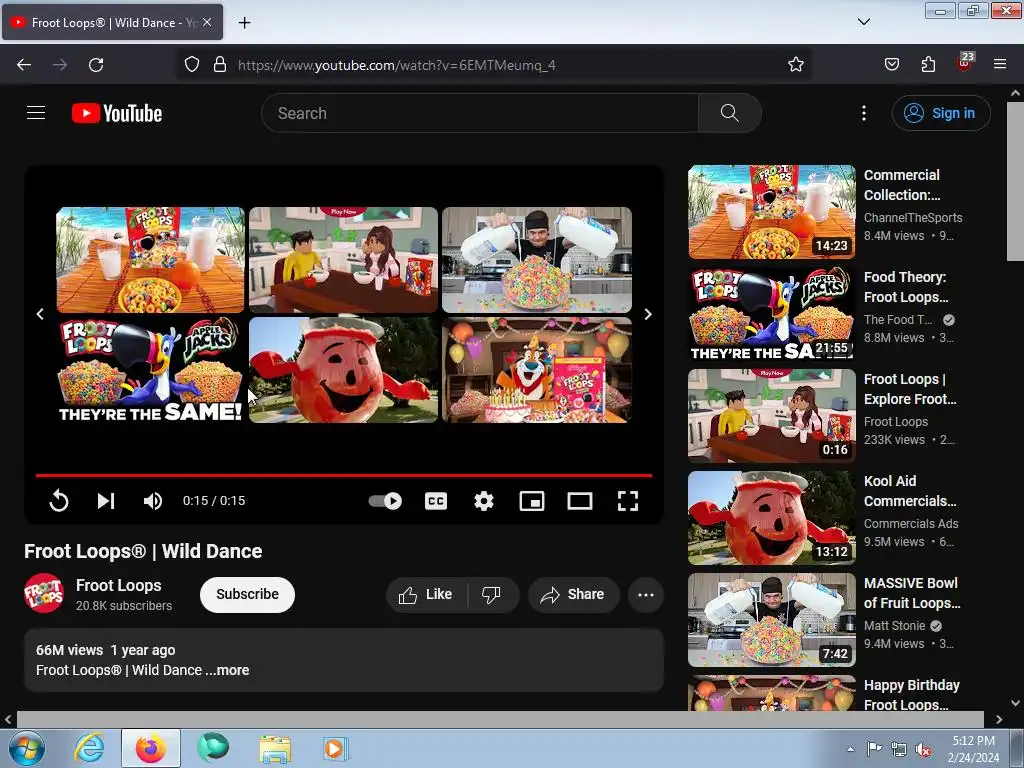Close the Froot Loops tab
This screenshot has height=768, width=1024.
[207, 22]
